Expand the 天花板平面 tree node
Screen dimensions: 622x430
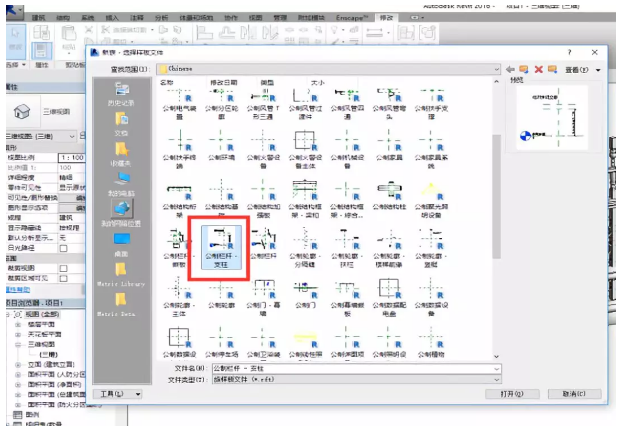pos(18,334)
